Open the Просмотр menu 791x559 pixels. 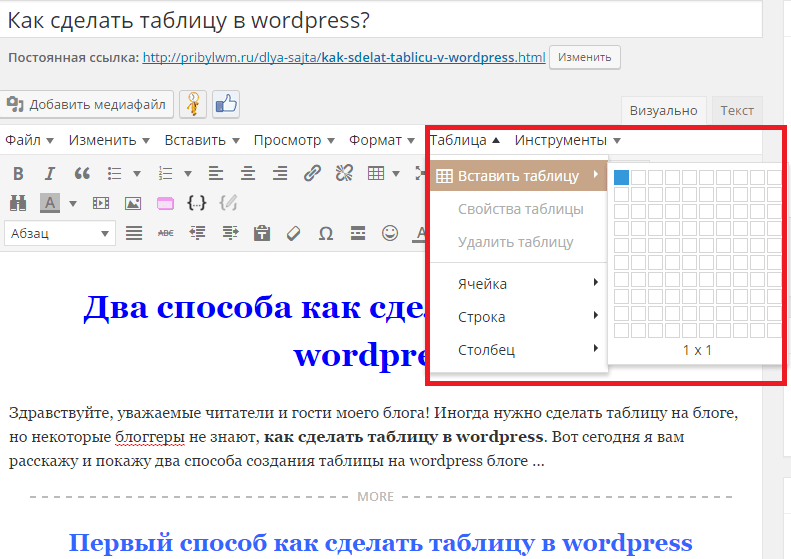294,140
